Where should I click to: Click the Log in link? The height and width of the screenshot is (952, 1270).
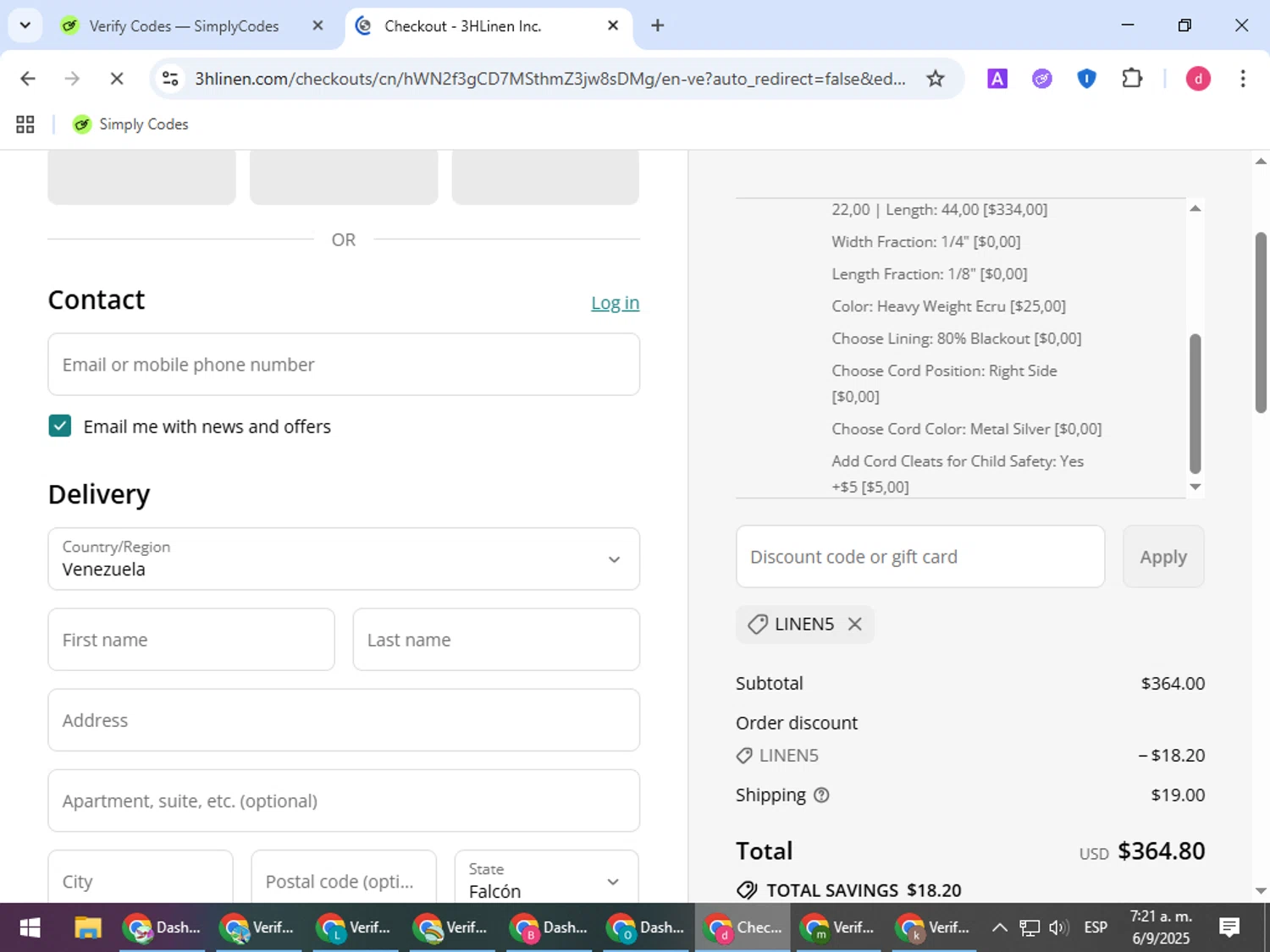[x=615, y=303]
